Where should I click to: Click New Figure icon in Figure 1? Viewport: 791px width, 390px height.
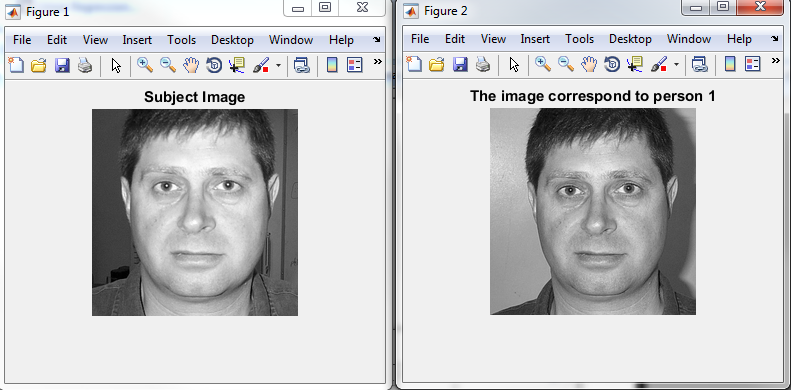[x=16, y=65]
